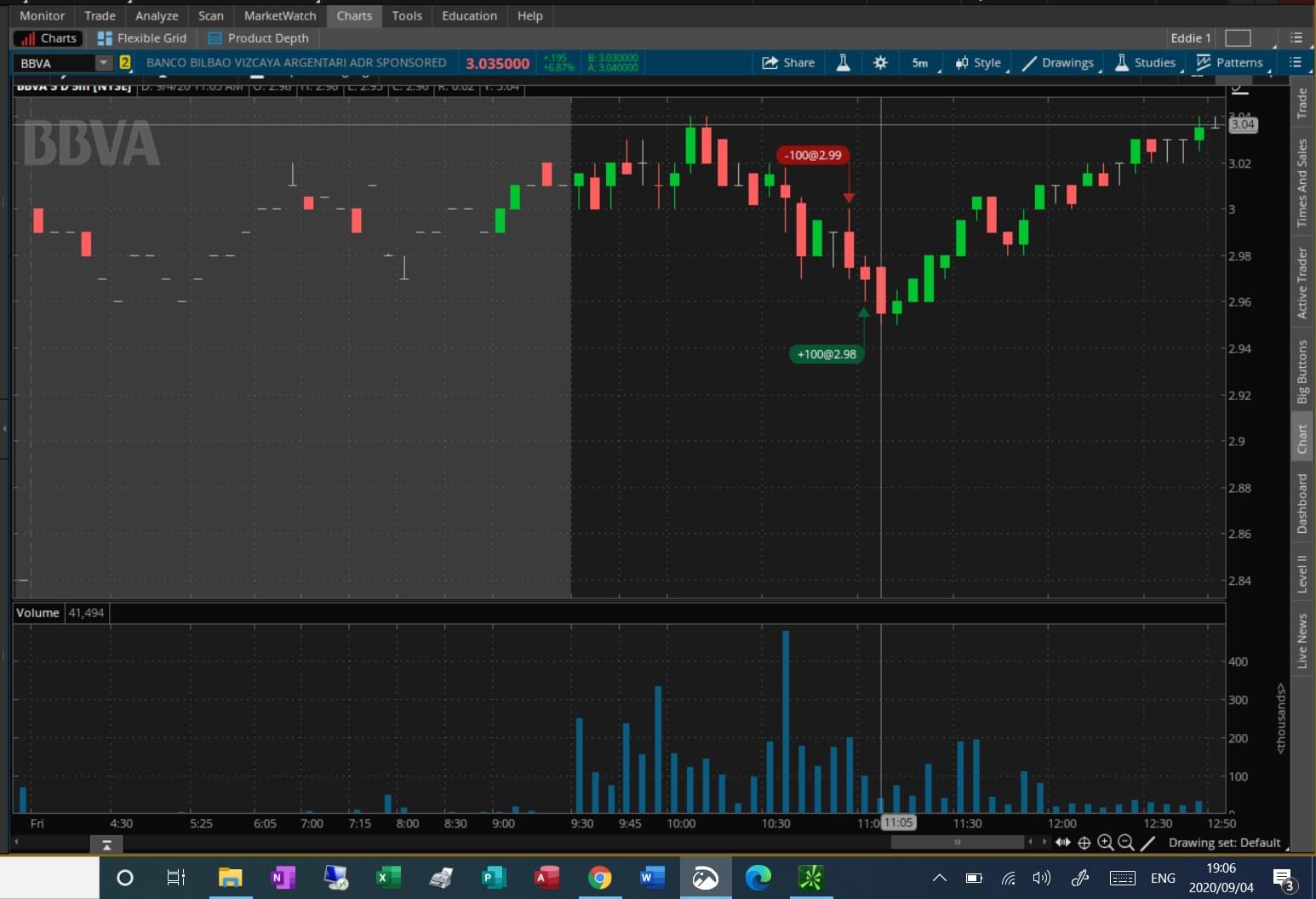Open Active Trader side panel

1302,283
